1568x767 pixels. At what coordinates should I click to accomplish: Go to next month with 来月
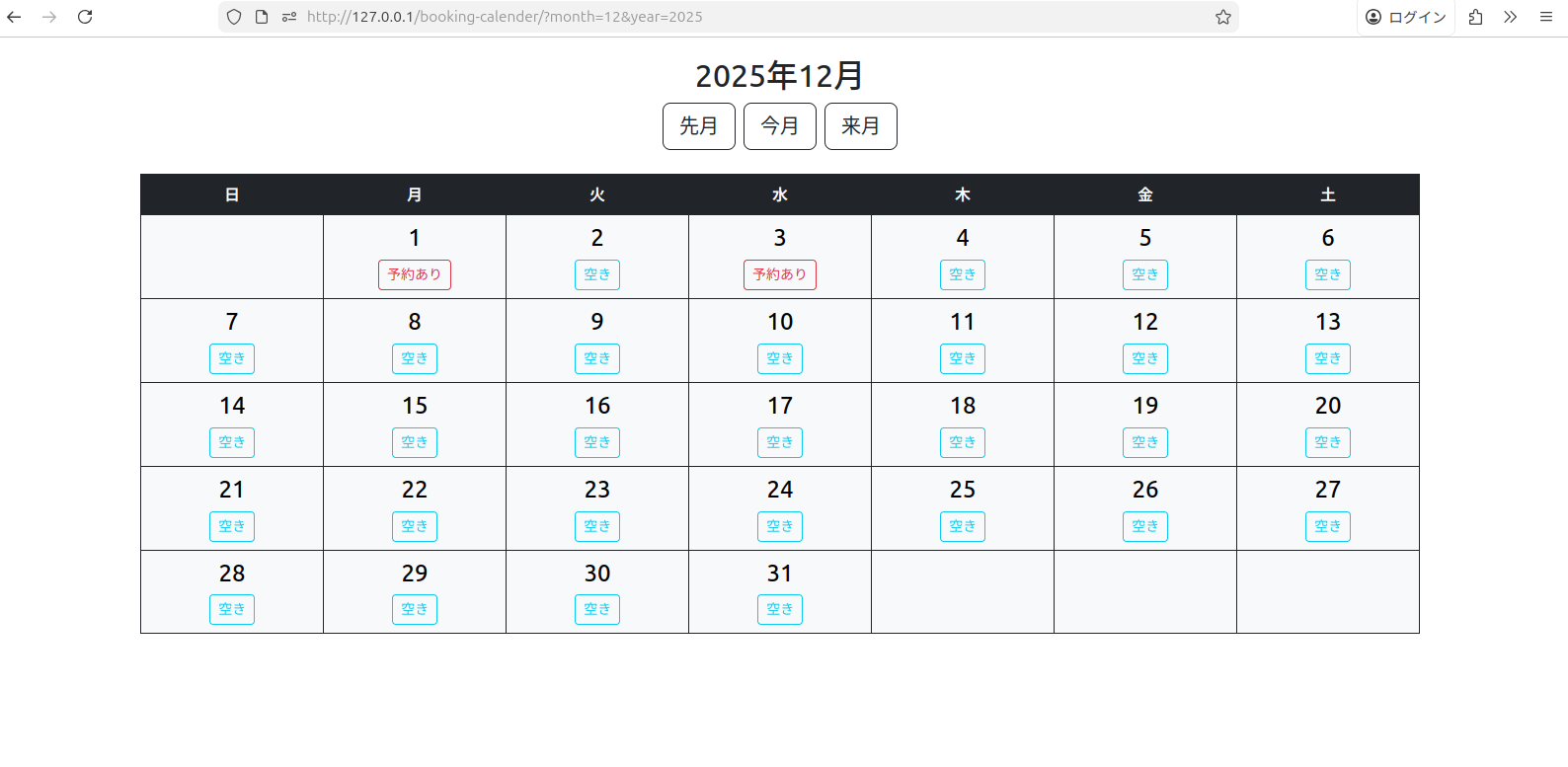(x=860, y=126)
